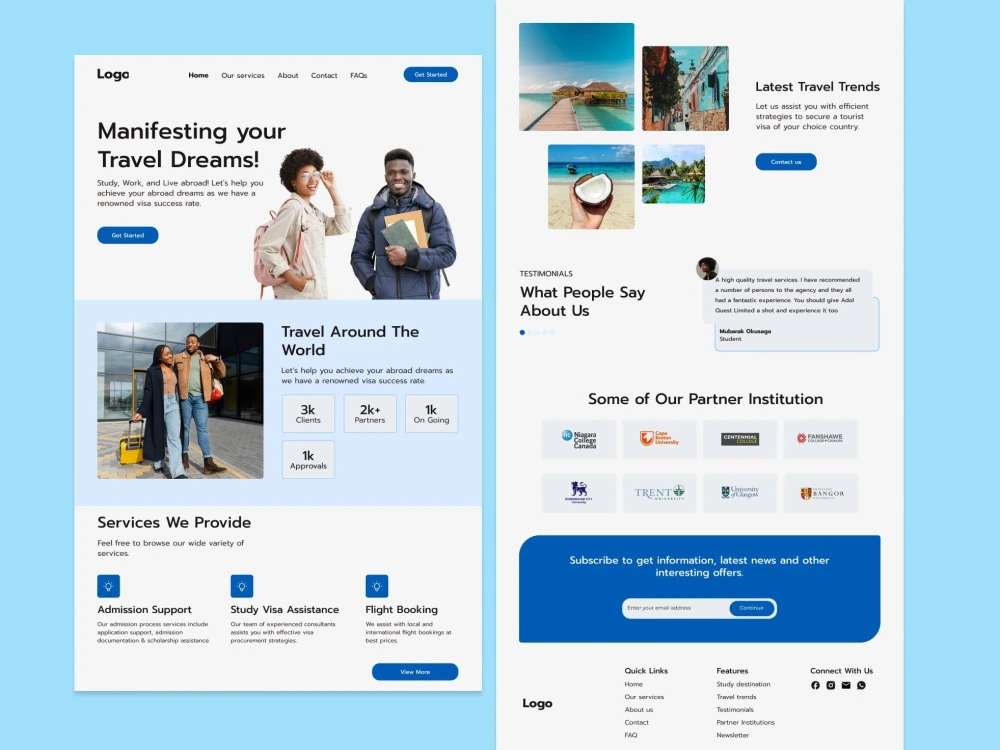Click Our services in the navigation bar

pyautogui.click(x=242, y=75)
